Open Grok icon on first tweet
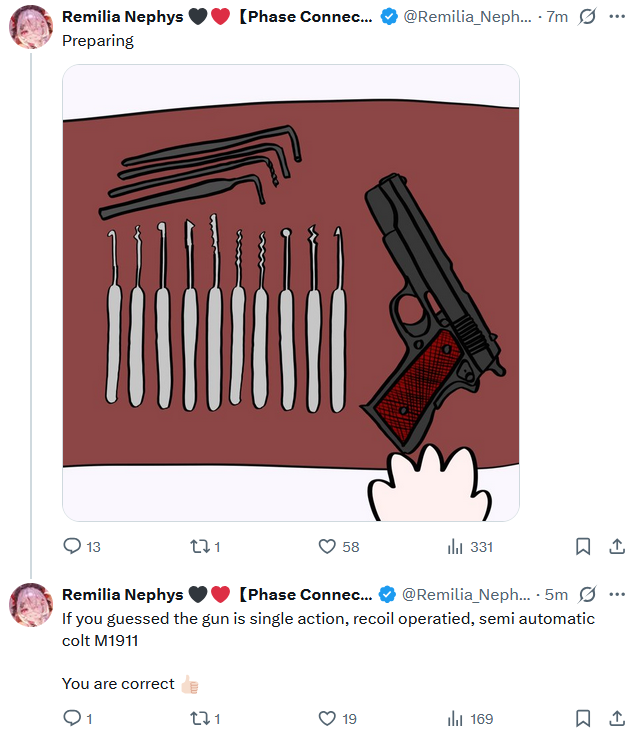Image resolution: width=635 pixels, height=739 pixels. click(x=587, y=16)
